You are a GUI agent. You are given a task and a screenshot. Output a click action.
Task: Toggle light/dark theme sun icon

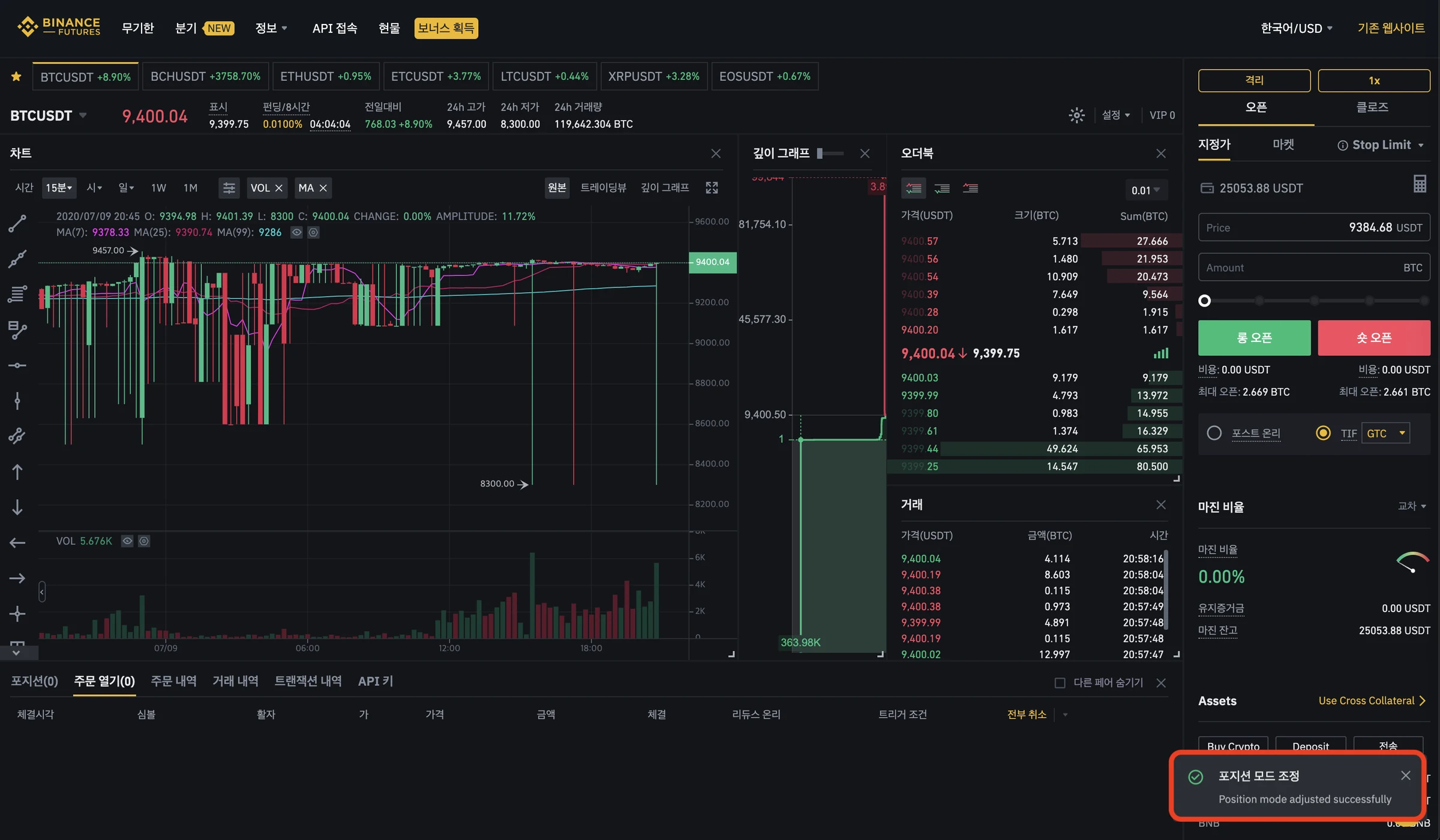[1077, 115]
